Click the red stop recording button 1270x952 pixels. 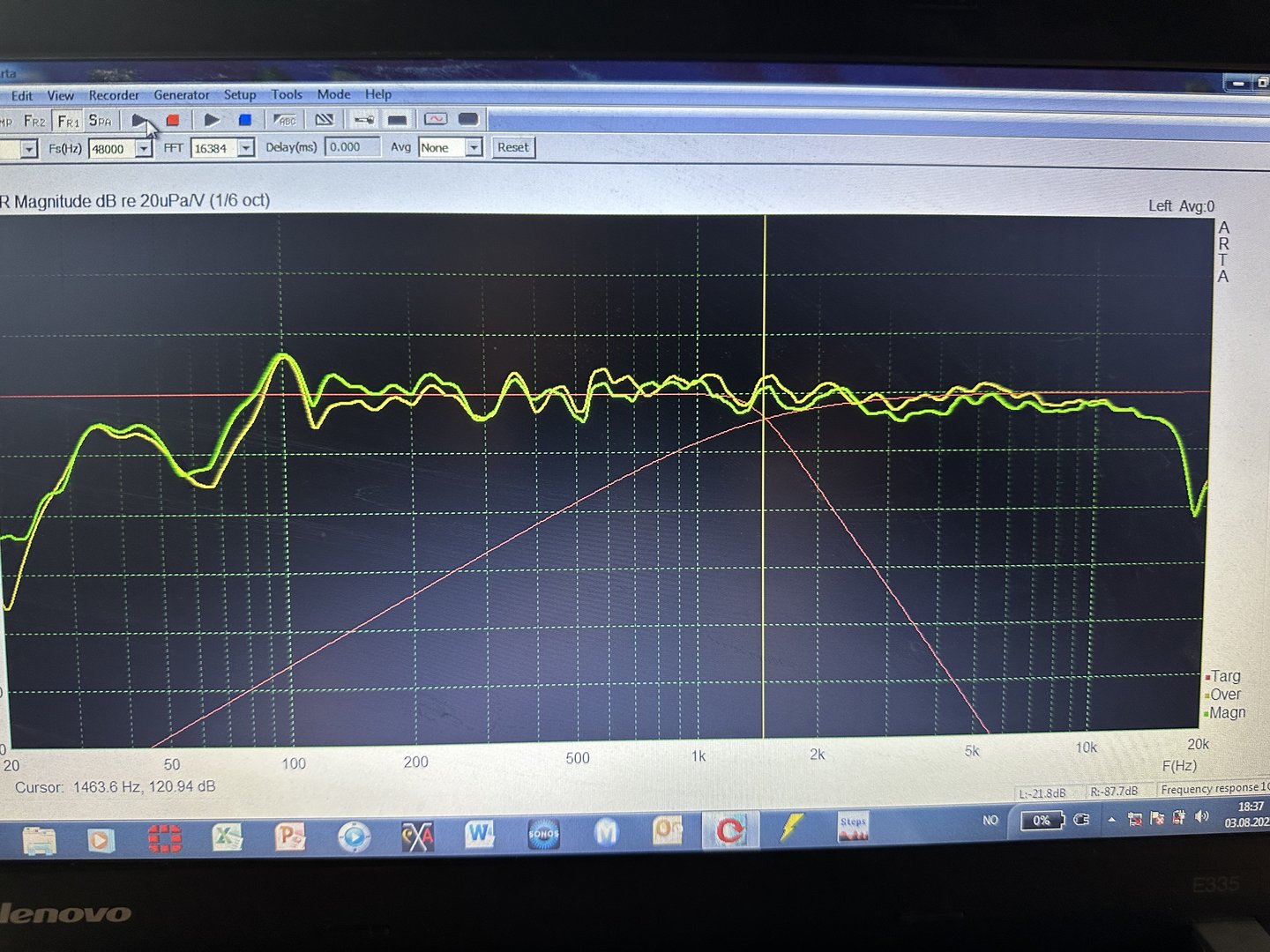173,120
